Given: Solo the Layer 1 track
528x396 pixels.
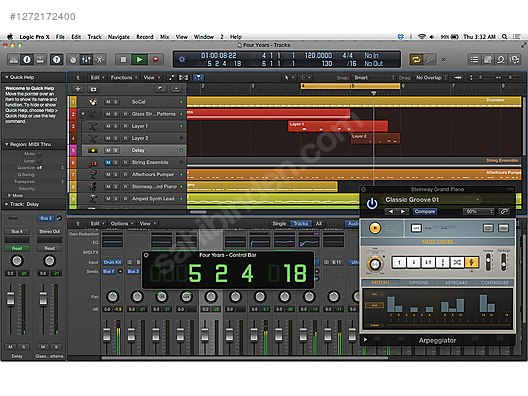Looking at the screenshot, I should [116, 126].
